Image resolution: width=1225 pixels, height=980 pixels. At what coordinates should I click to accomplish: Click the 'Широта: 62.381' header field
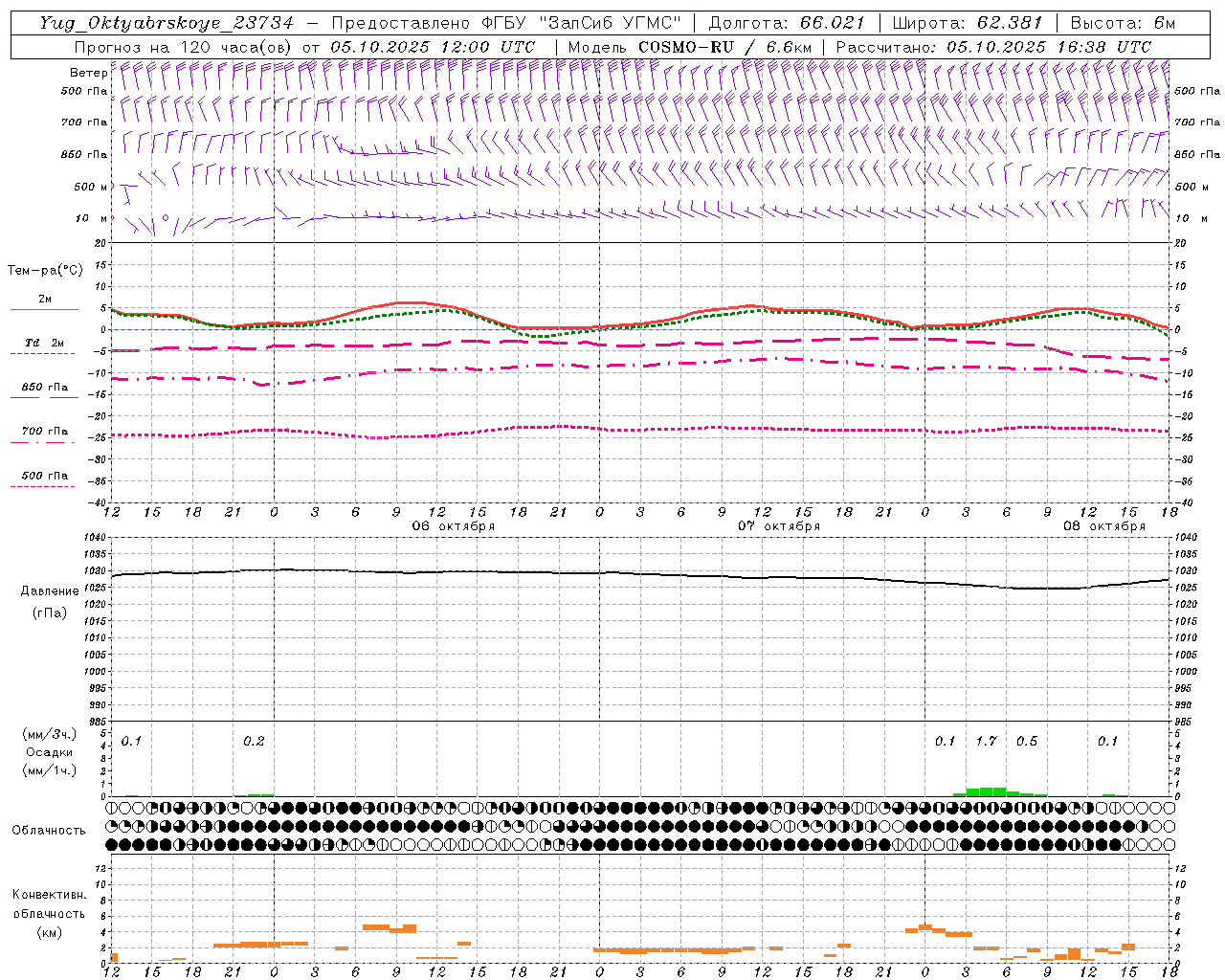(967, 23)
